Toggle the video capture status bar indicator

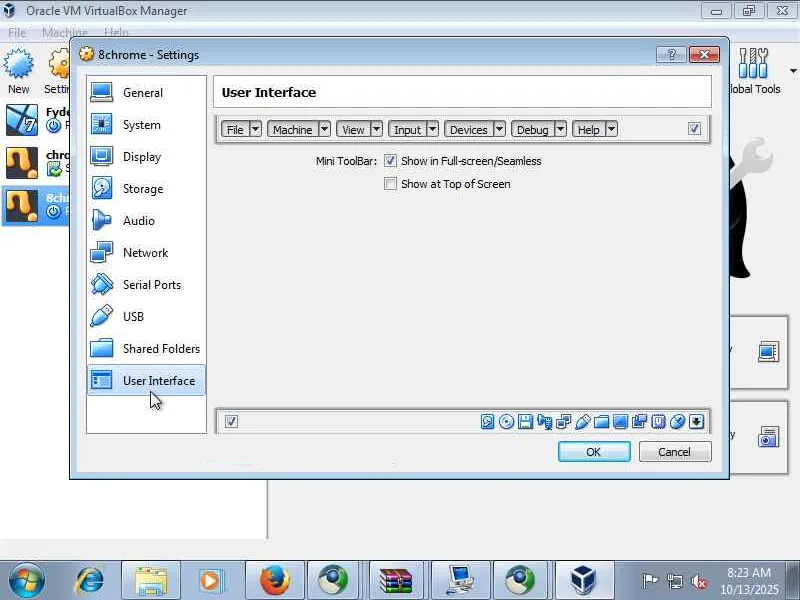click(x=639, y=421)
